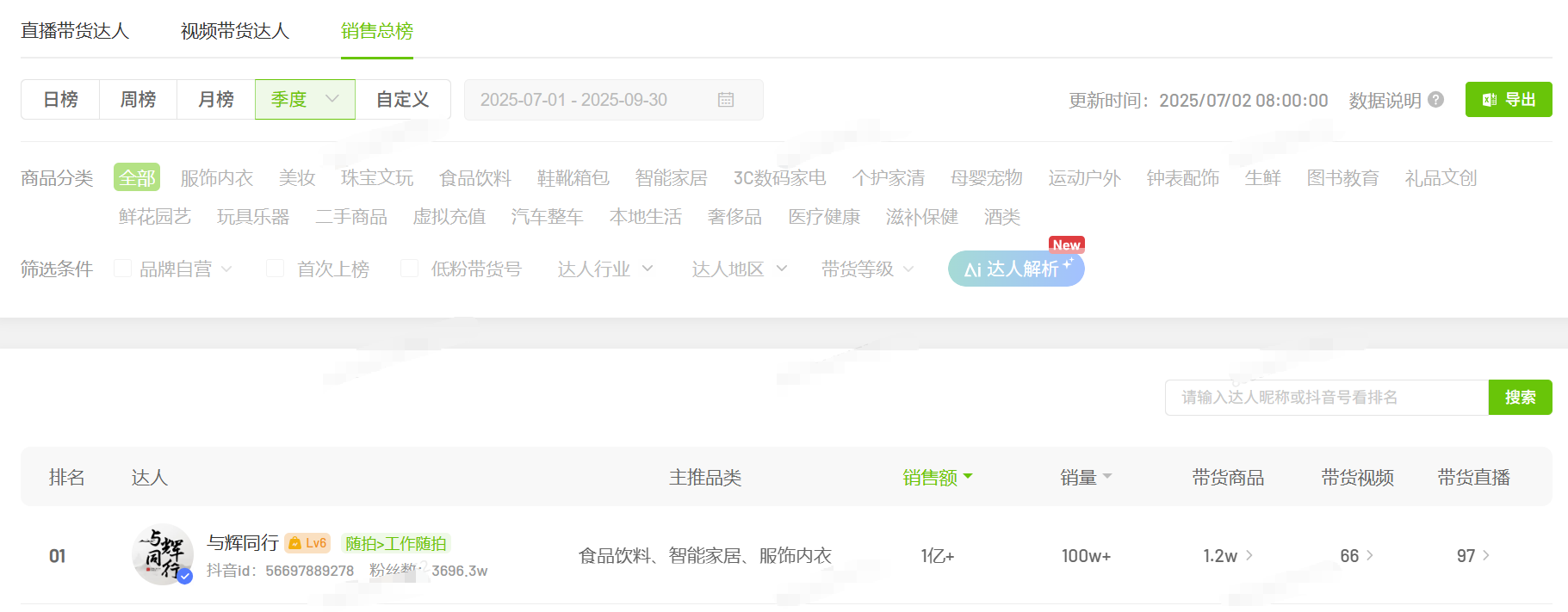Click the green 导出 export button

point(1509,100)
